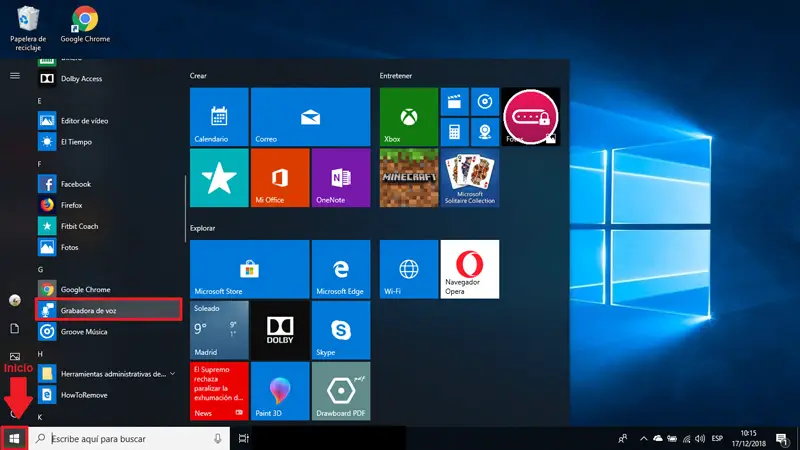This screenshot has width=800, height=450.
Task: Click the Explorar group heading
Action: pos(203,228)
